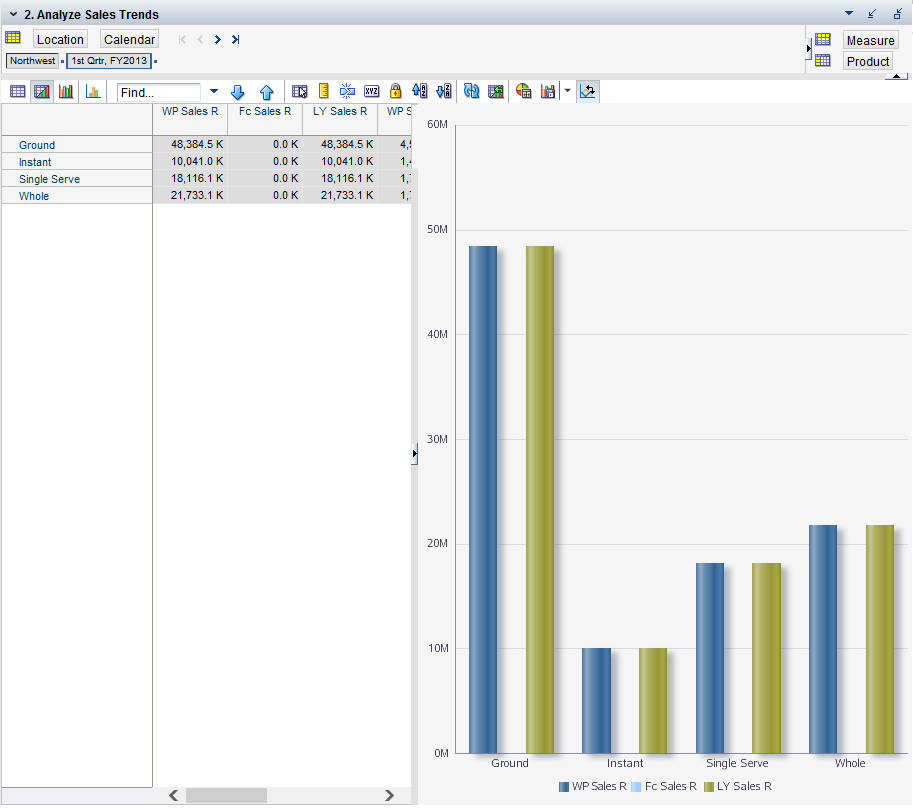
Task: Select the Northwest location page item
Action: click(x=33, y=61)
